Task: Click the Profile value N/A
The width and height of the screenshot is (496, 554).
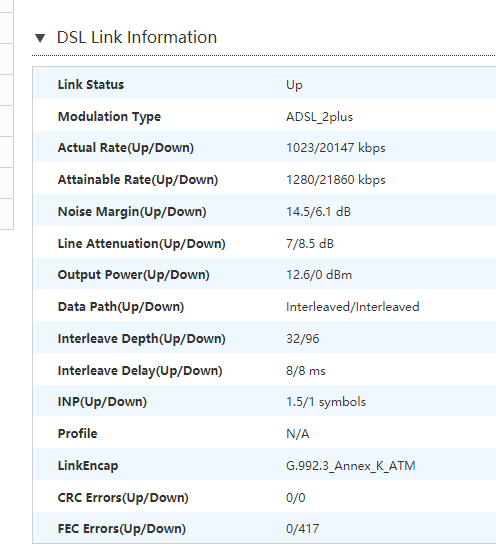Action: (x=297, y=434)
